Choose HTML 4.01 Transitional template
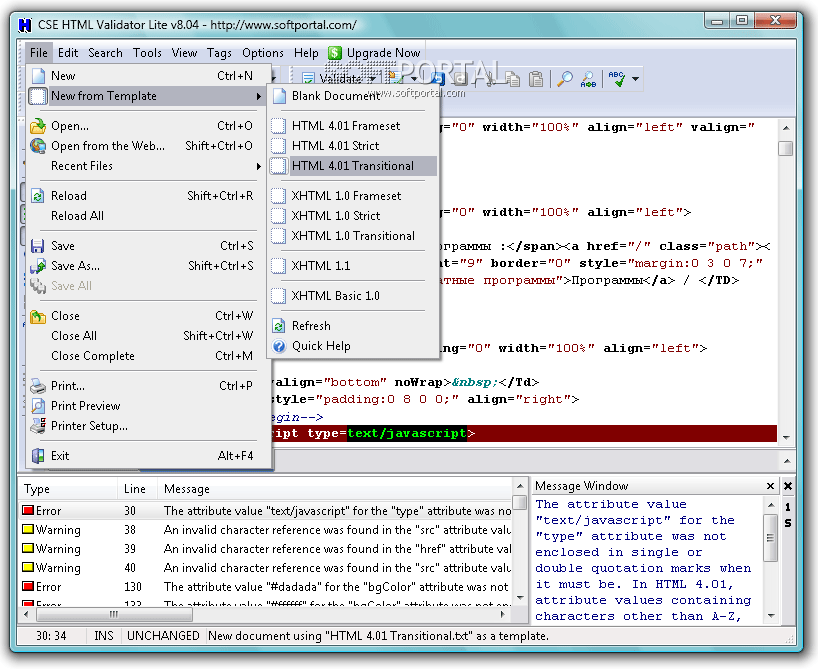This screenshot has width=818, height=669. click(x=353, y=166)
